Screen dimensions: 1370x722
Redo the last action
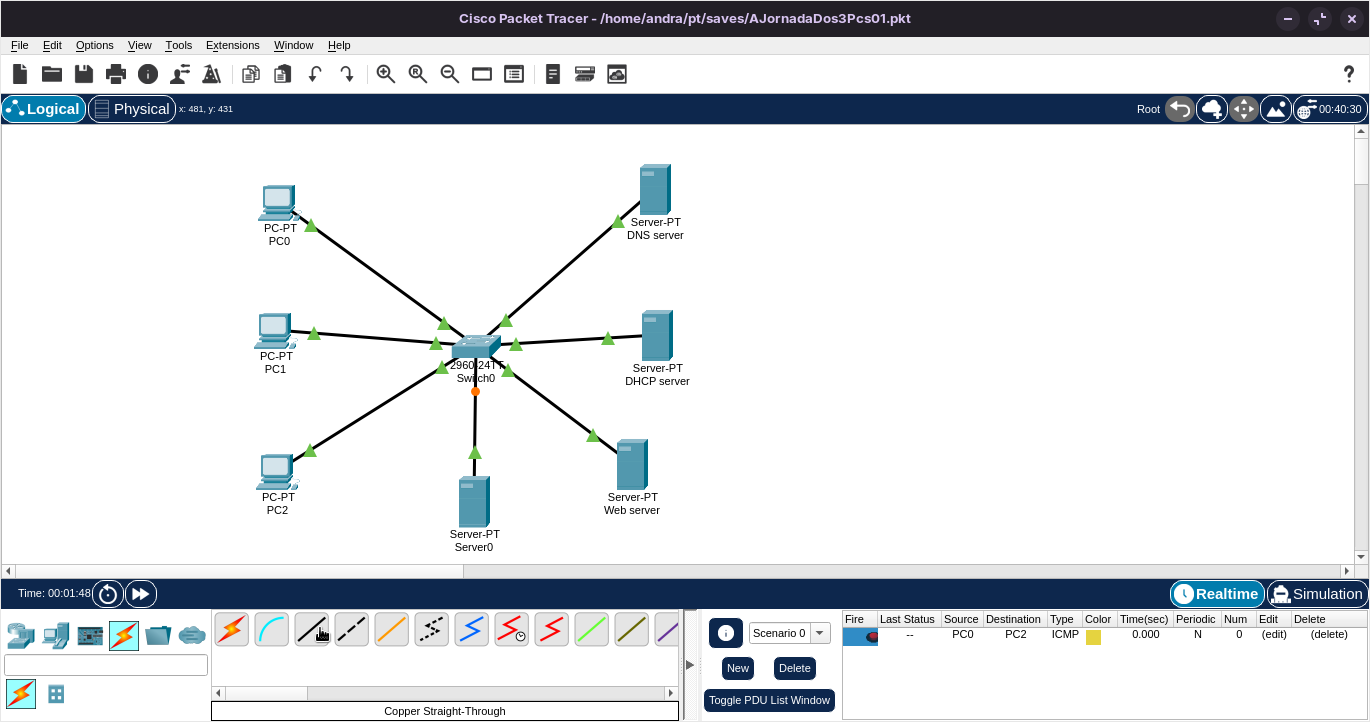tap(347, 74)
